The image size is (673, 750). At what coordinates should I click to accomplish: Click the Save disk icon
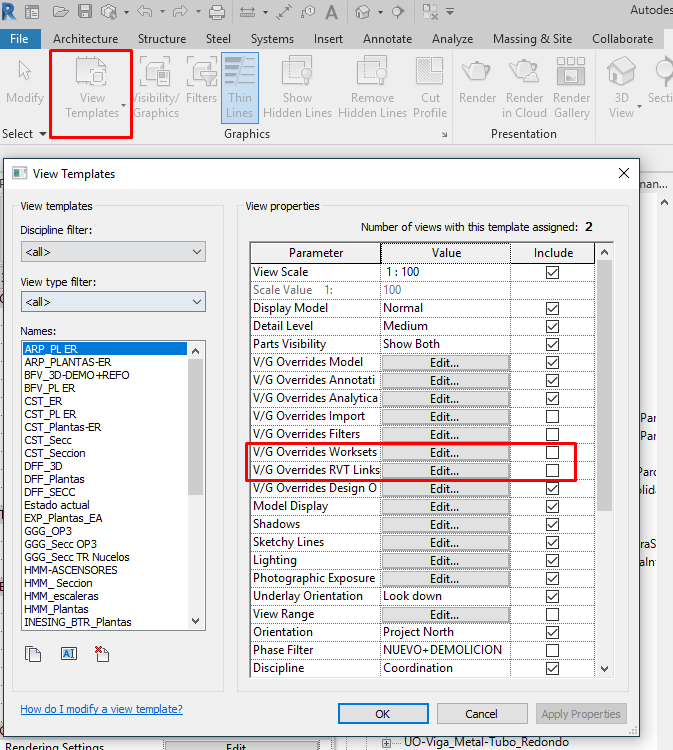(85, 11)
